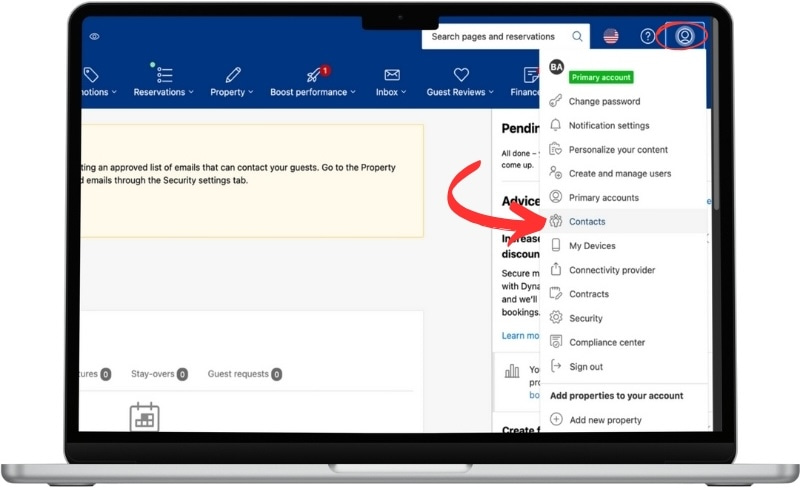Click the Reservations list icon

(x=163, y=74)
